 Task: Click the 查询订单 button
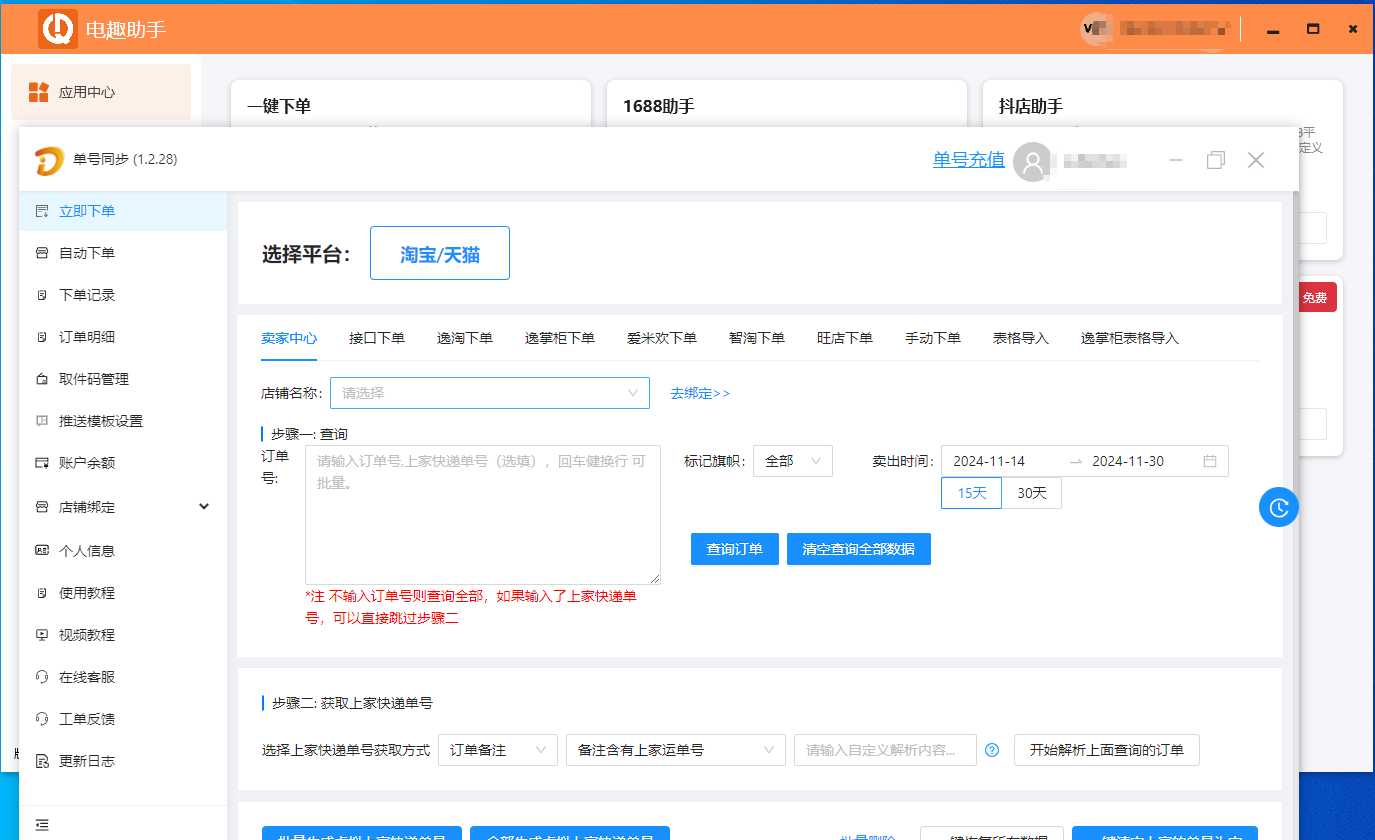[735, 549]
